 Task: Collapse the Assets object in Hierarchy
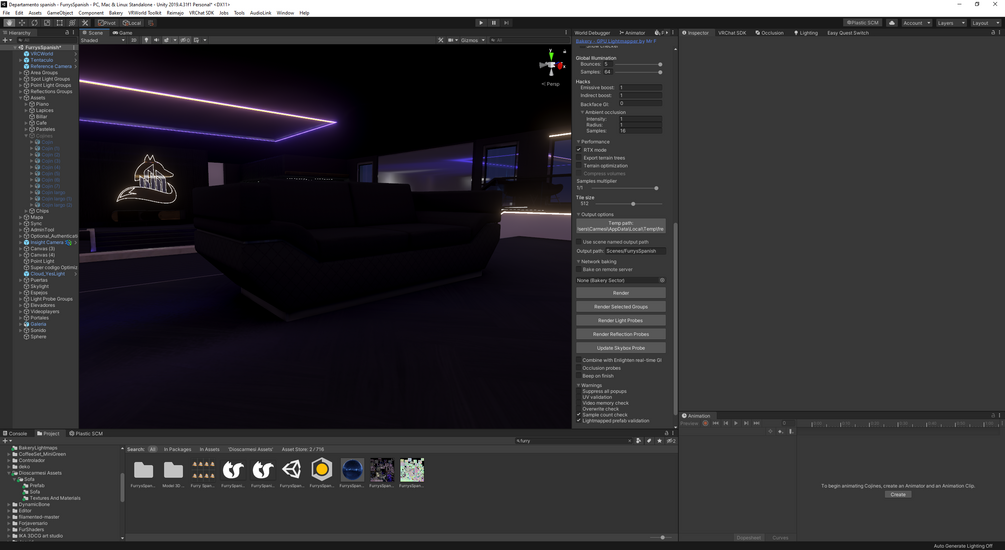coord(21,97)
